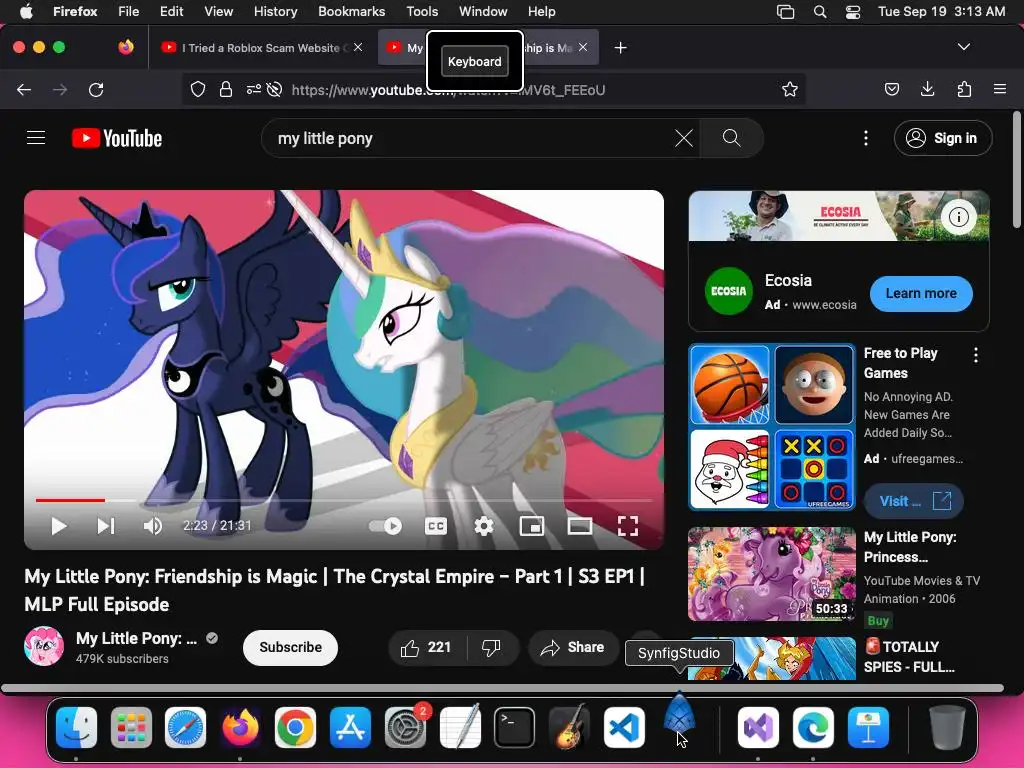
Task: Open Google Chrome from the Dock
Action: (295, 728)
